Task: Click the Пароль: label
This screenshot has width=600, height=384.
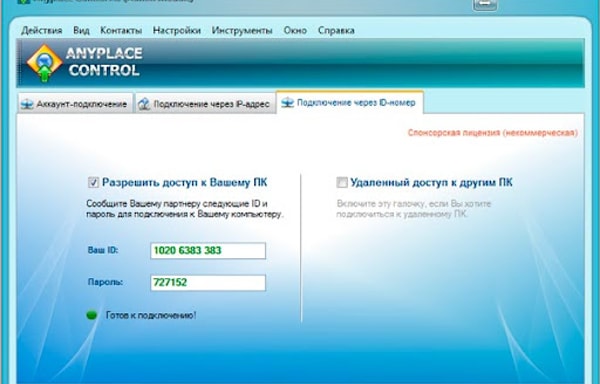Action: [105, 282]
